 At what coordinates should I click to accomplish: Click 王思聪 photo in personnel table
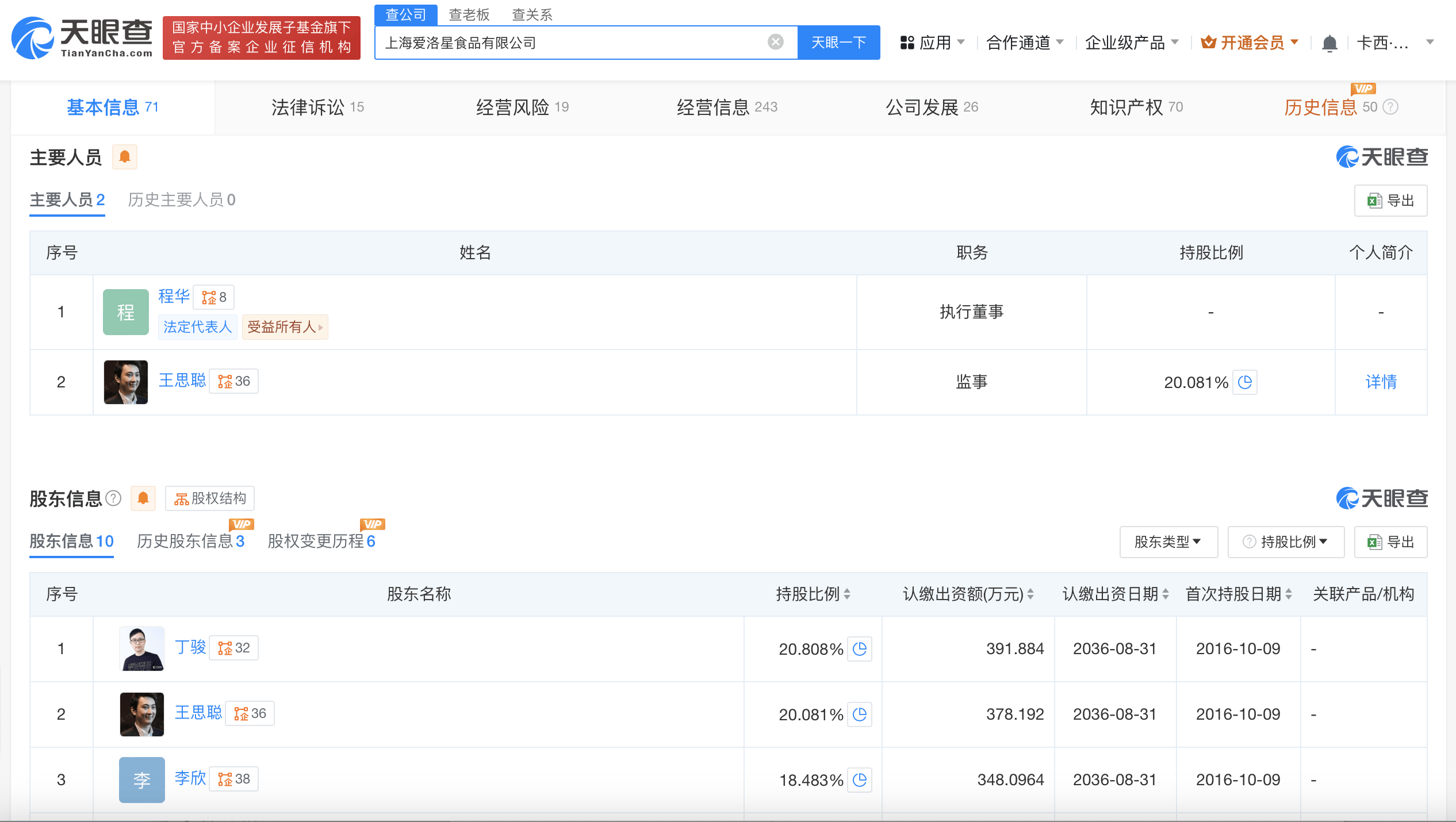(x=126, y=382)
